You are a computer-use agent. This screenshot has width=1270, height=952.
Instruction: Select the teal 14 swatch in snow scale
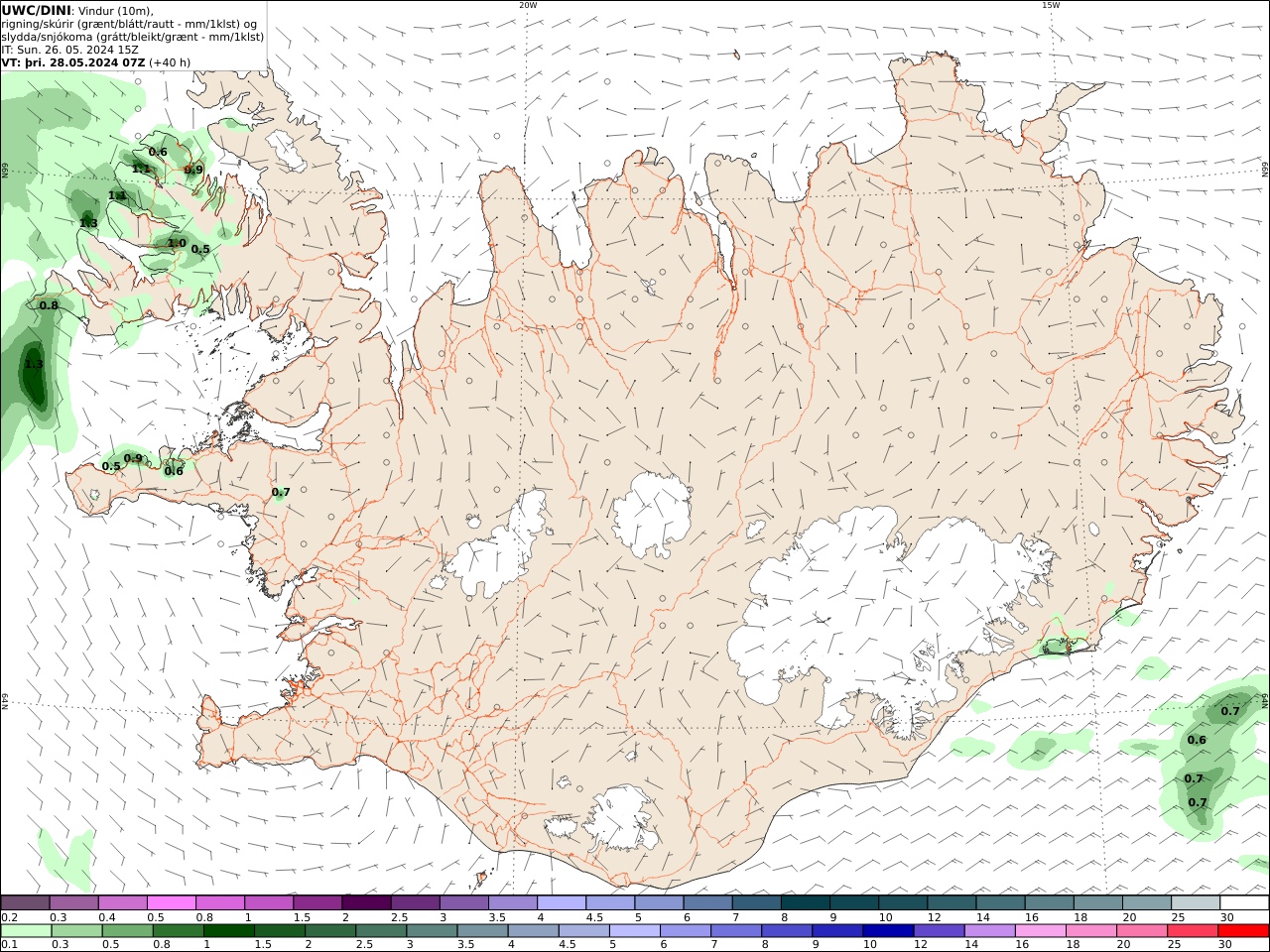(x=1000, y=902)
